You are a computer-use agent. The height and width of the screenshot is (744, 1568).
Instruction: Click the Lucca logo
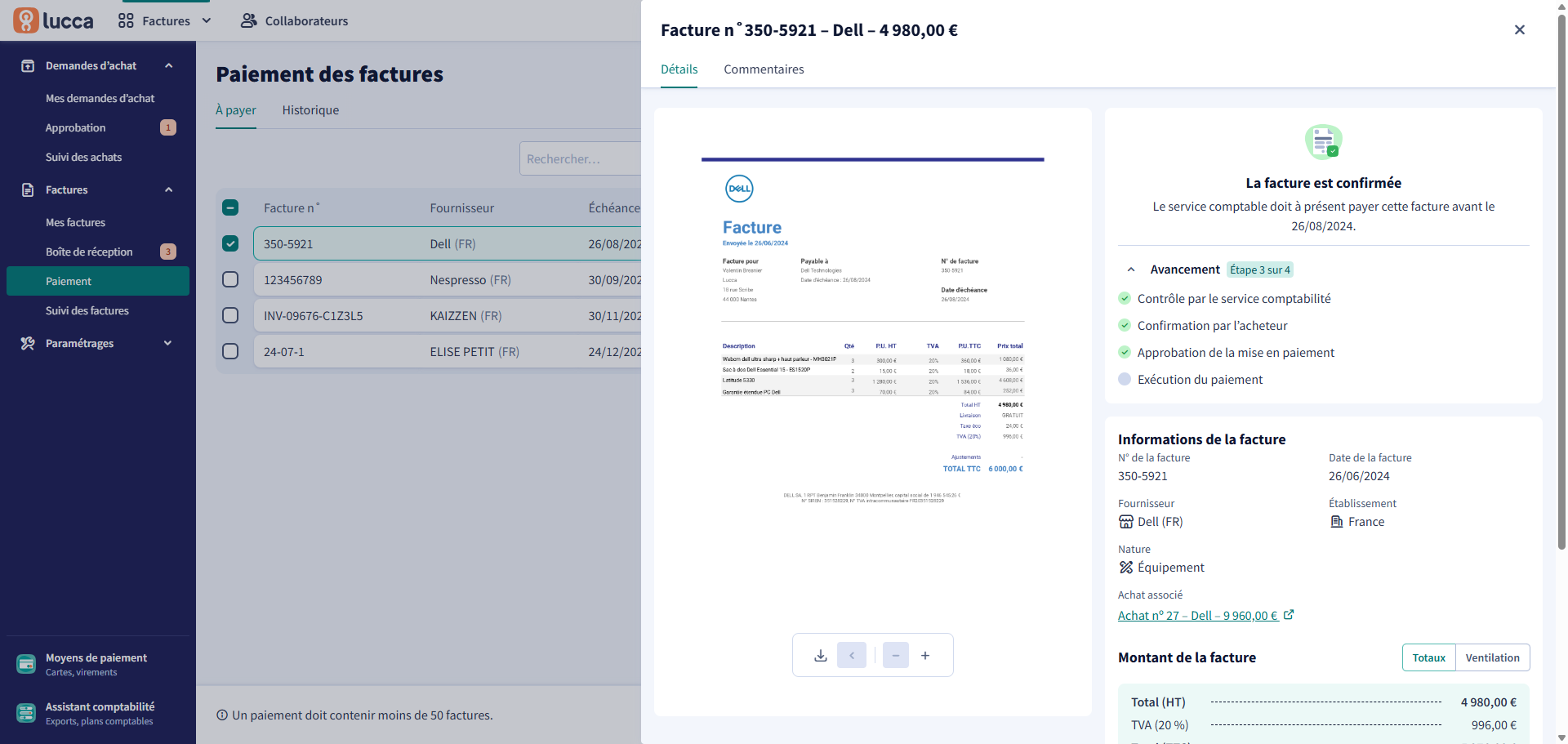click(53, 20)
